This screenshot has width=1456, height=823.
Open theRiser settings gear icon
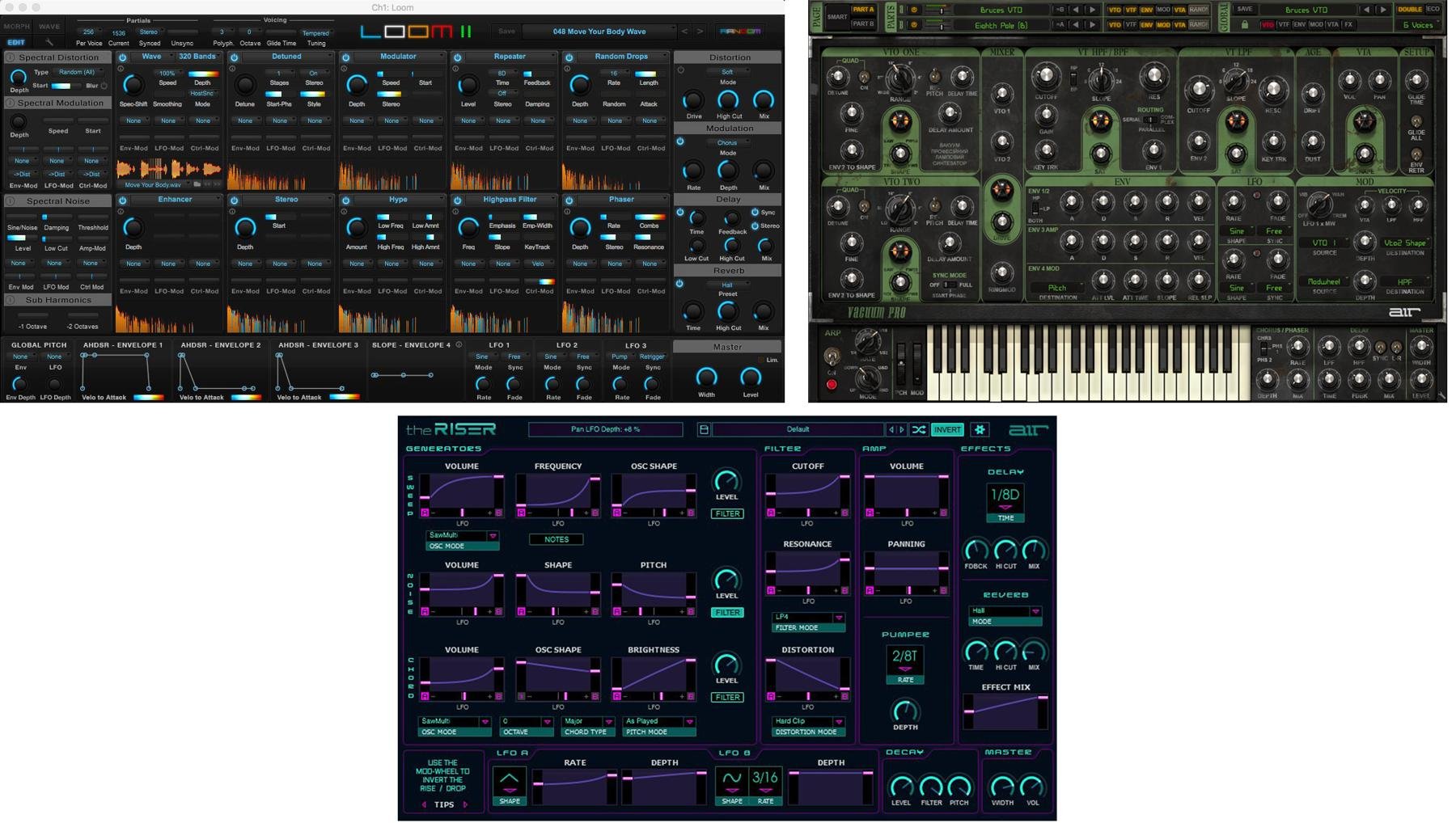pyautogui.click(x=980, y=429)
